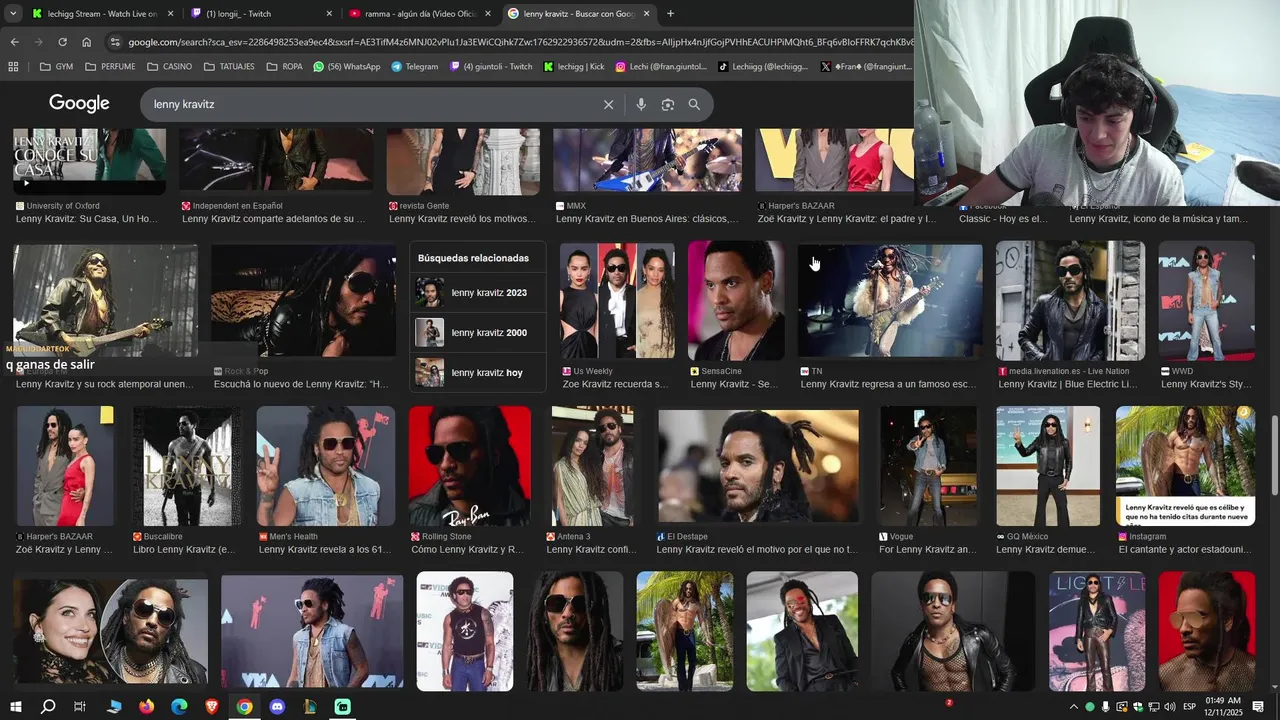
Task: Close the 'lechigg Stream' Kick tab
Action: tap(170, 14)
